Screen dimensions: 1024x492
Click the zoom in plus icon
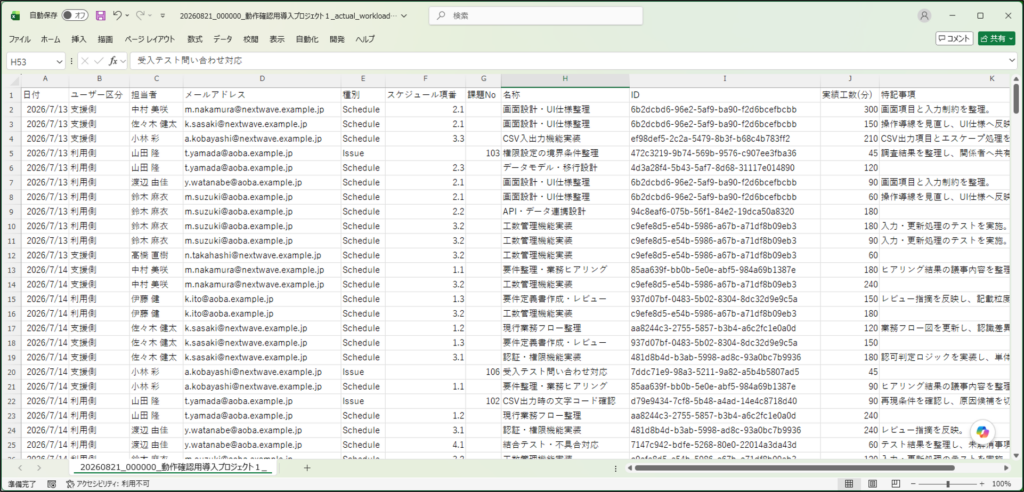tap(982, 484)
